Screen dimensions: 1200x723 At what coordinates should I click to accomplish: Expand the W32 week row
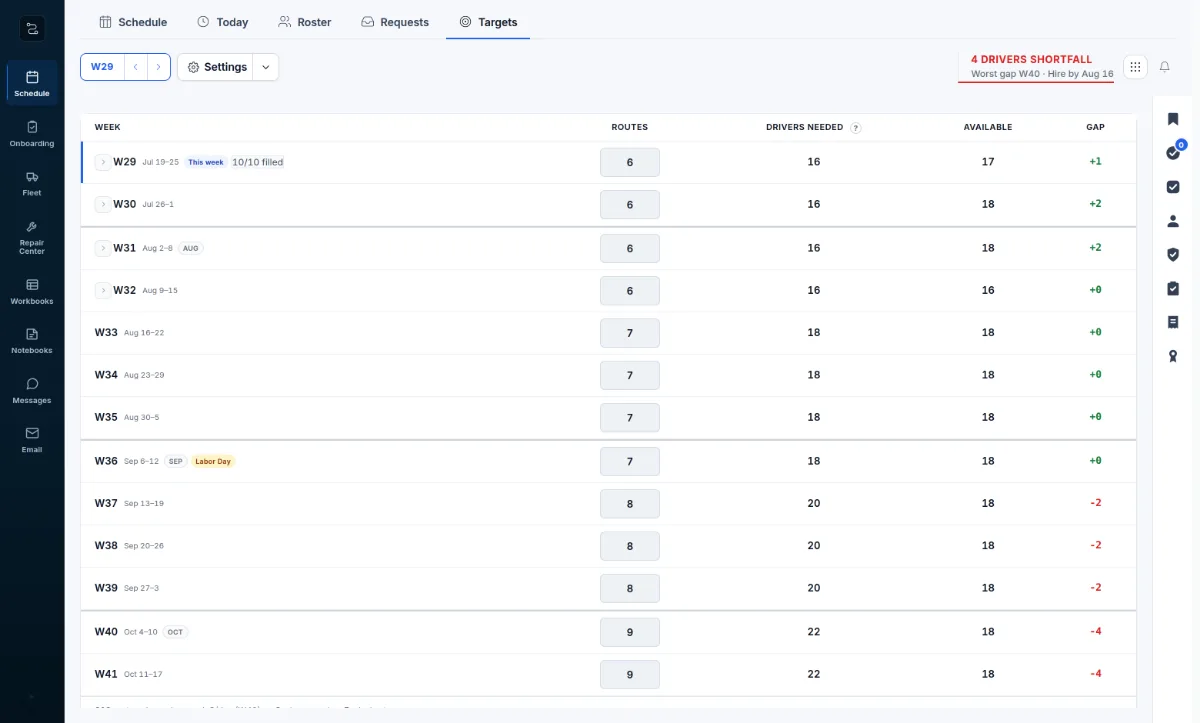[x=102, y=290]
